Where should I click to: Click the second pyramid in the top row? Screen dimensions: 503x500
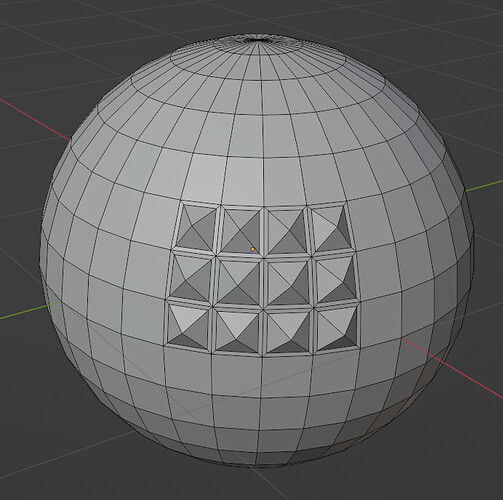240,230
